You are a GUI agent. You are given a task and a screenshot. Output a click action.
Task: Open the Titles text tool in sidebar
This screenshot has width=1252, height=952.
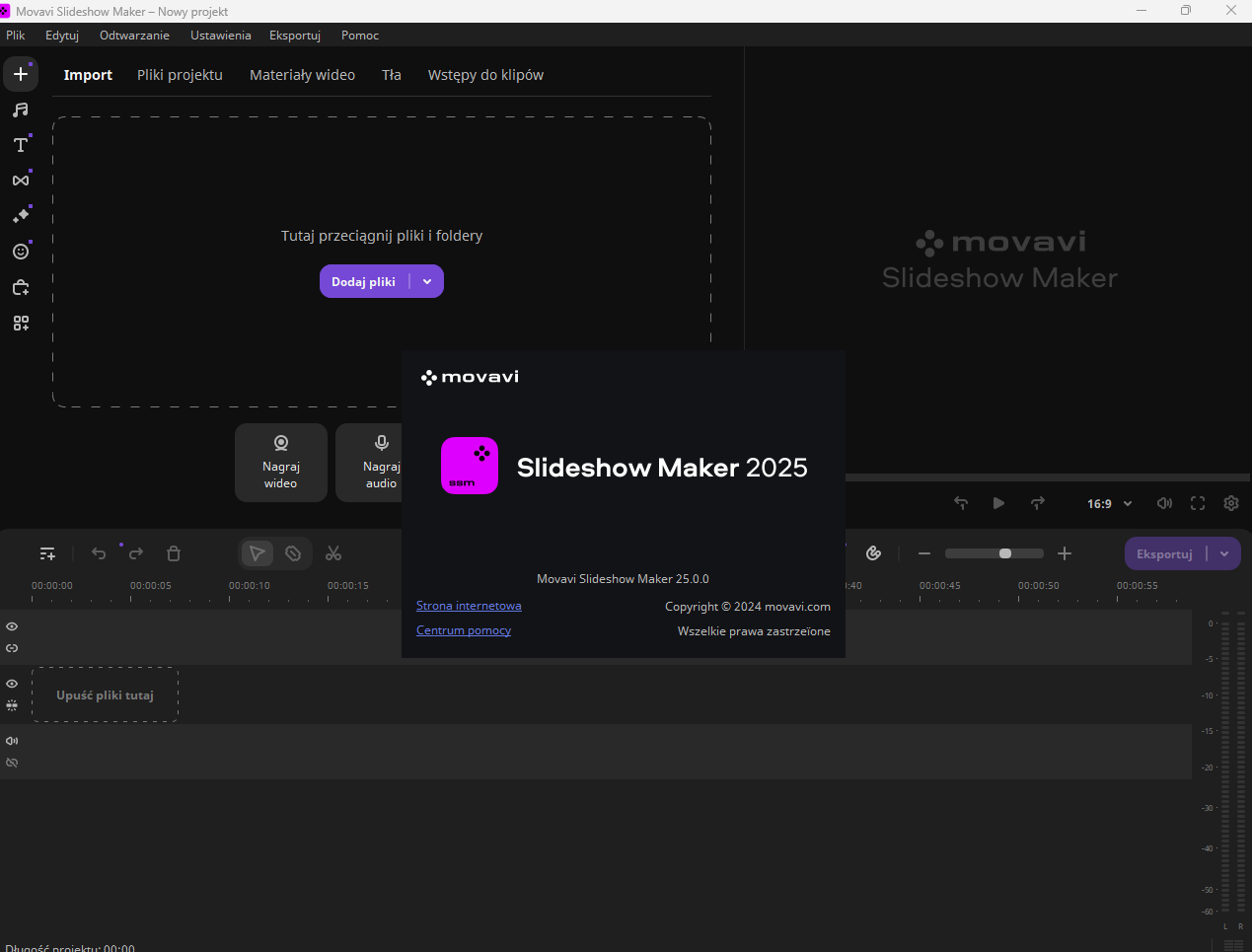pyautogui.click(x=21, y=145)
